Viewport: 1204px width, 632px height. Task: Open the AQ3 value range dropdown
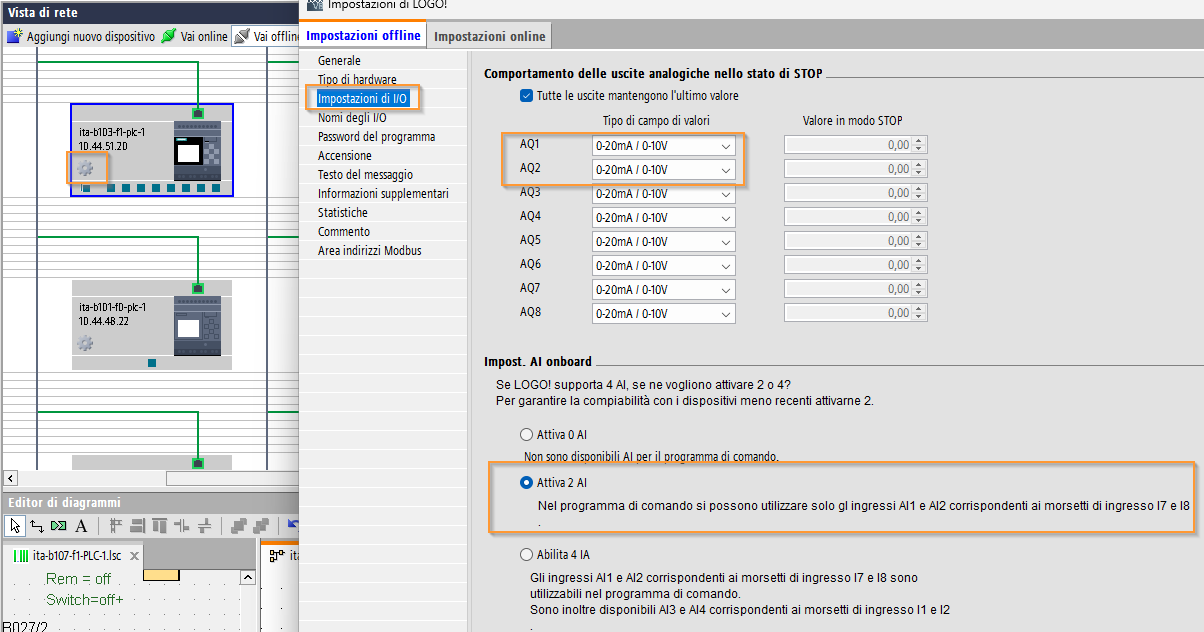(x=664, y=193)
